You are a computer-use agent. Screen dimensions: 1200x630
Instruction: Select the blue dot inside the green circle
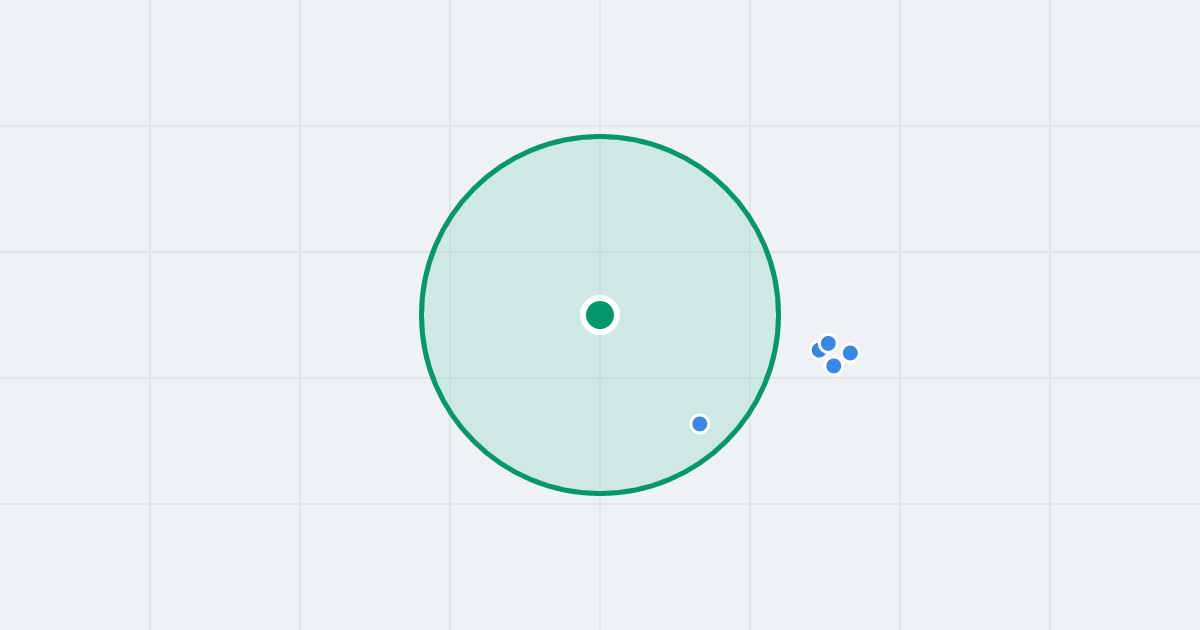tap(700, 424)
